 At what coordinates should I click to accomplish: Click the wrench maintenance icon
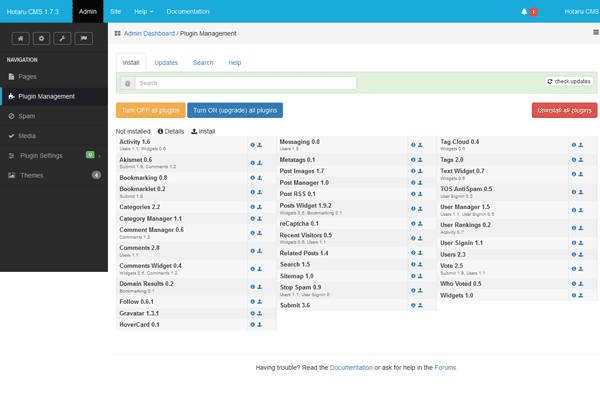click(x=64, y=38)
